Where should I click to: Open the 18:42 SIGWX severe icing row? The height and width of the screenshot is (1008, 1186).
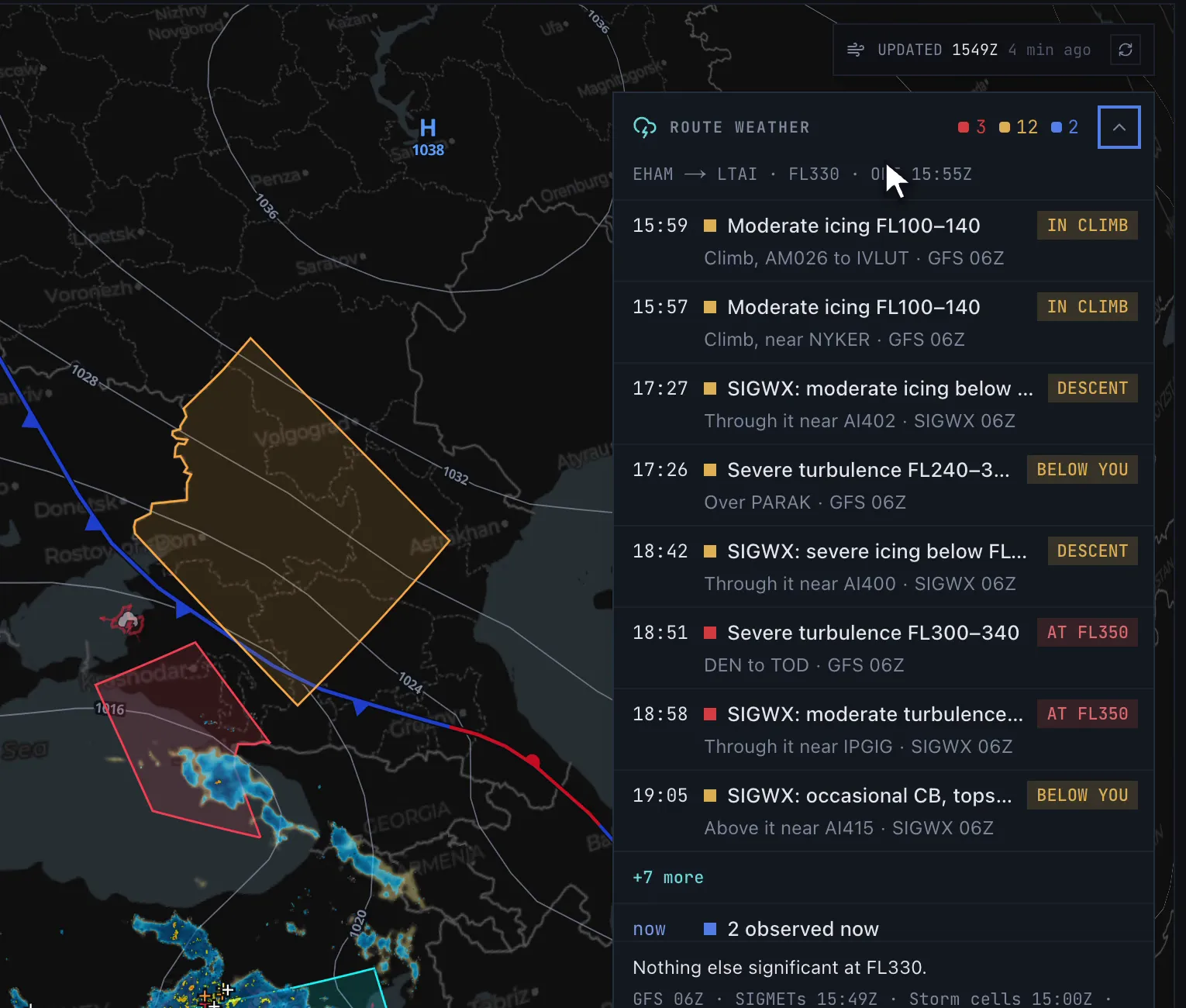884,567
